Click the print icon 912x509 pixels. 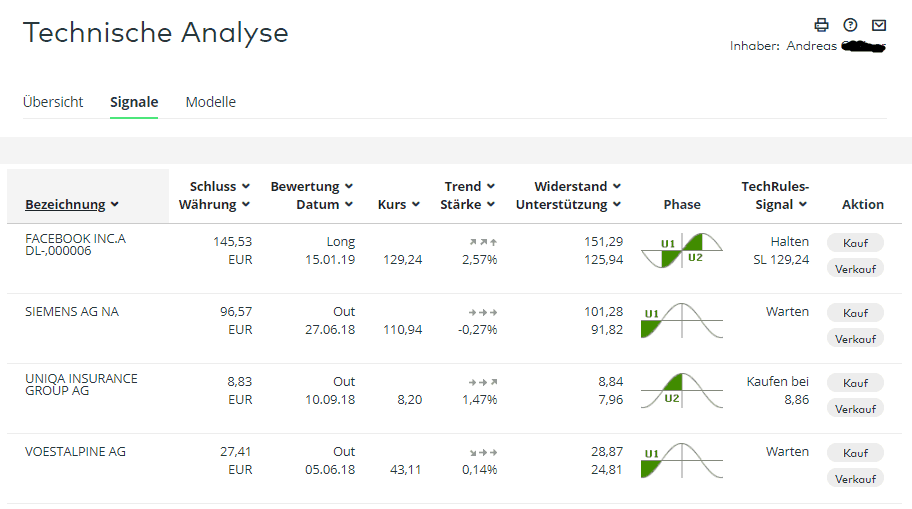click(821, 25)
